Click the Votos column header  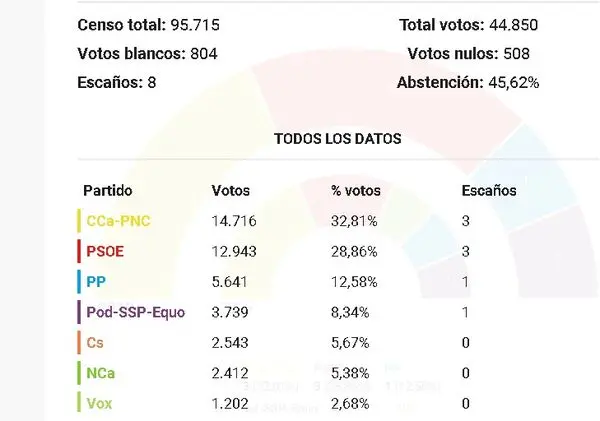tap(230, 191)
